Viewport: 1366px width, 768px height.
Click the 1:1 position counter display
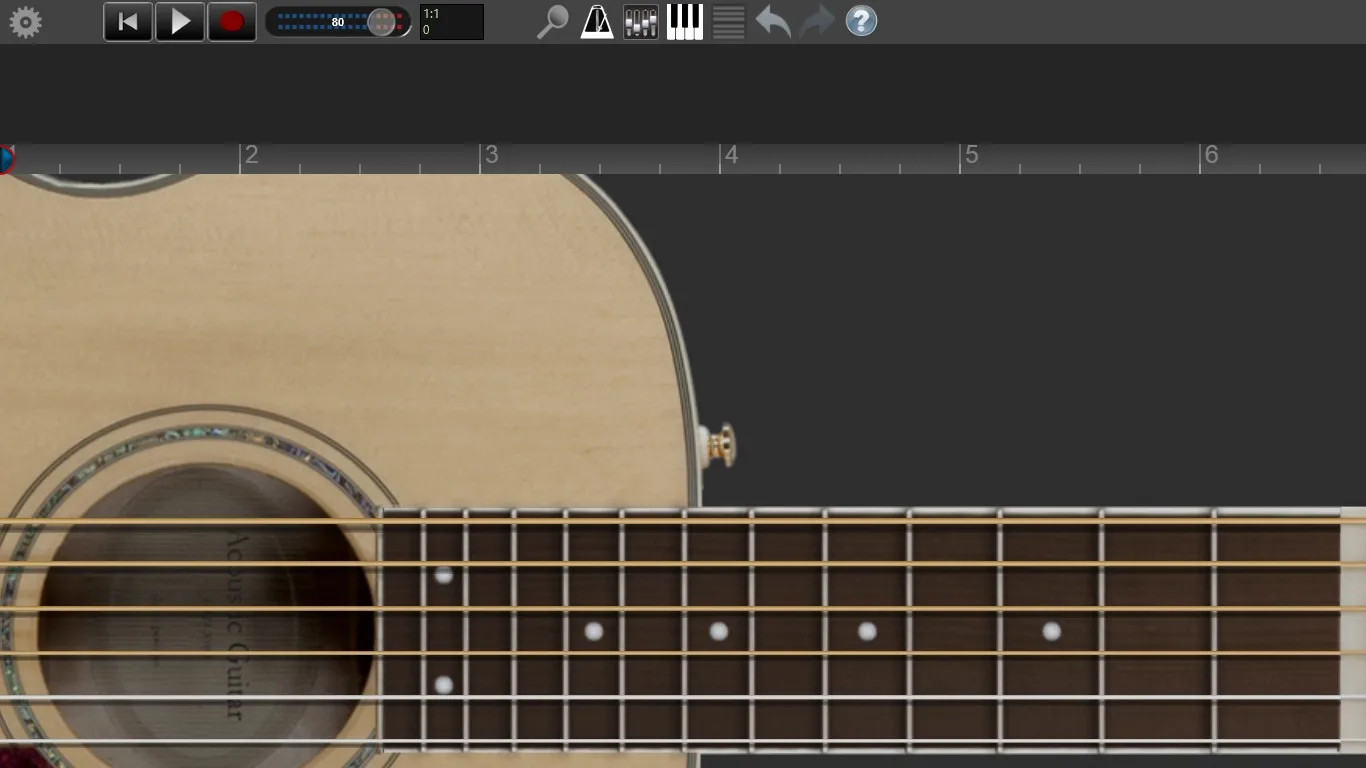[452, 22]
